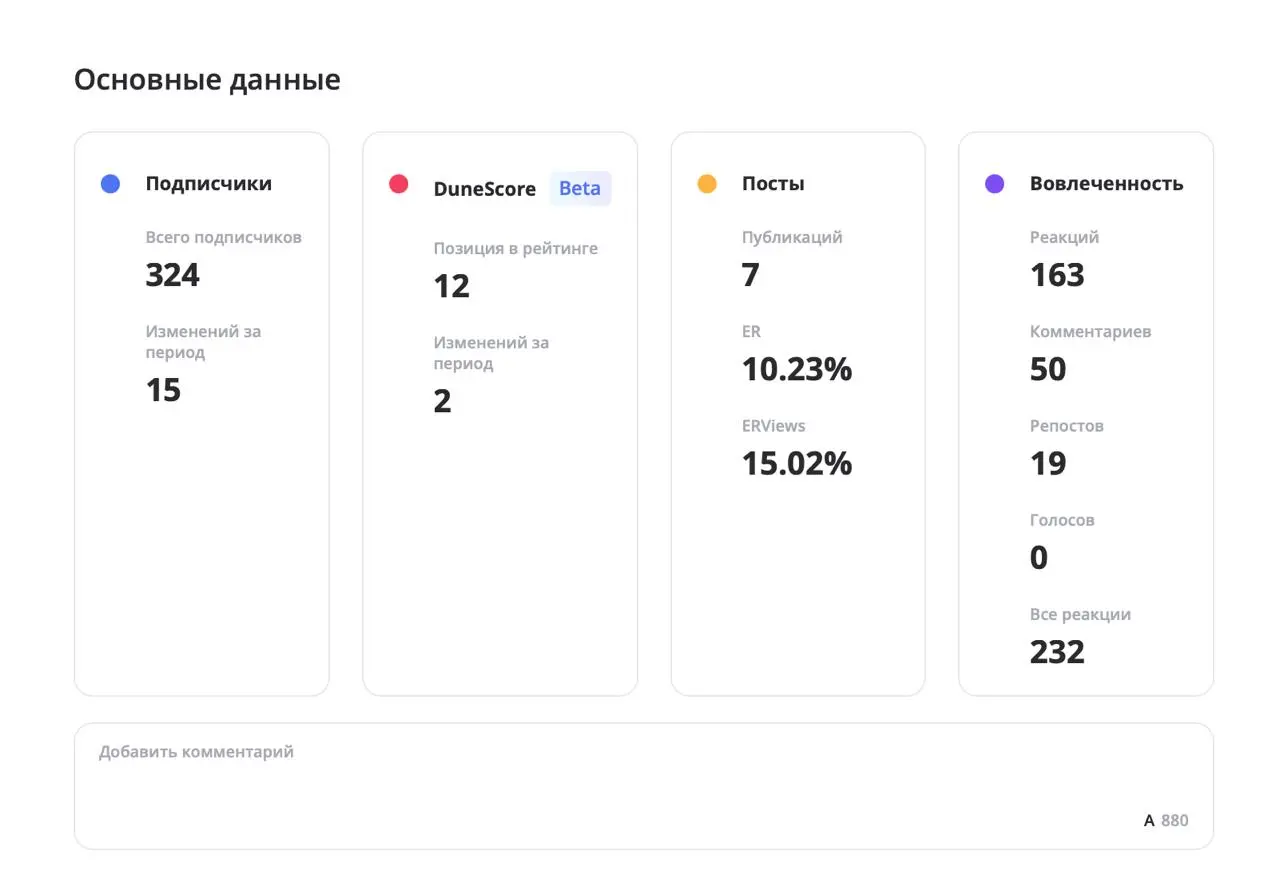Click the Репостов label
This screenshot has width=1280, height=879.
point(1067,426)
